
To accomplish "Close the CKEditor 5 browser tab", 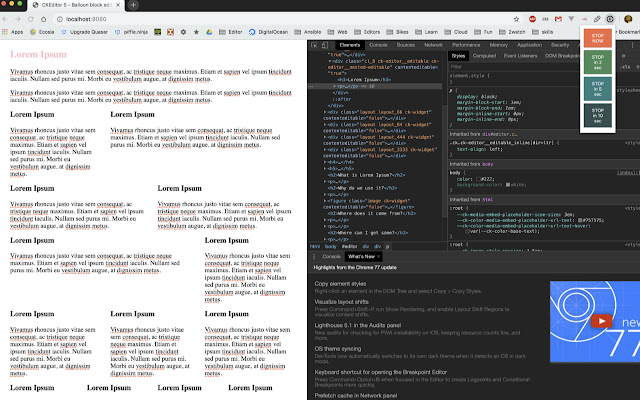I will click(118, 5).
